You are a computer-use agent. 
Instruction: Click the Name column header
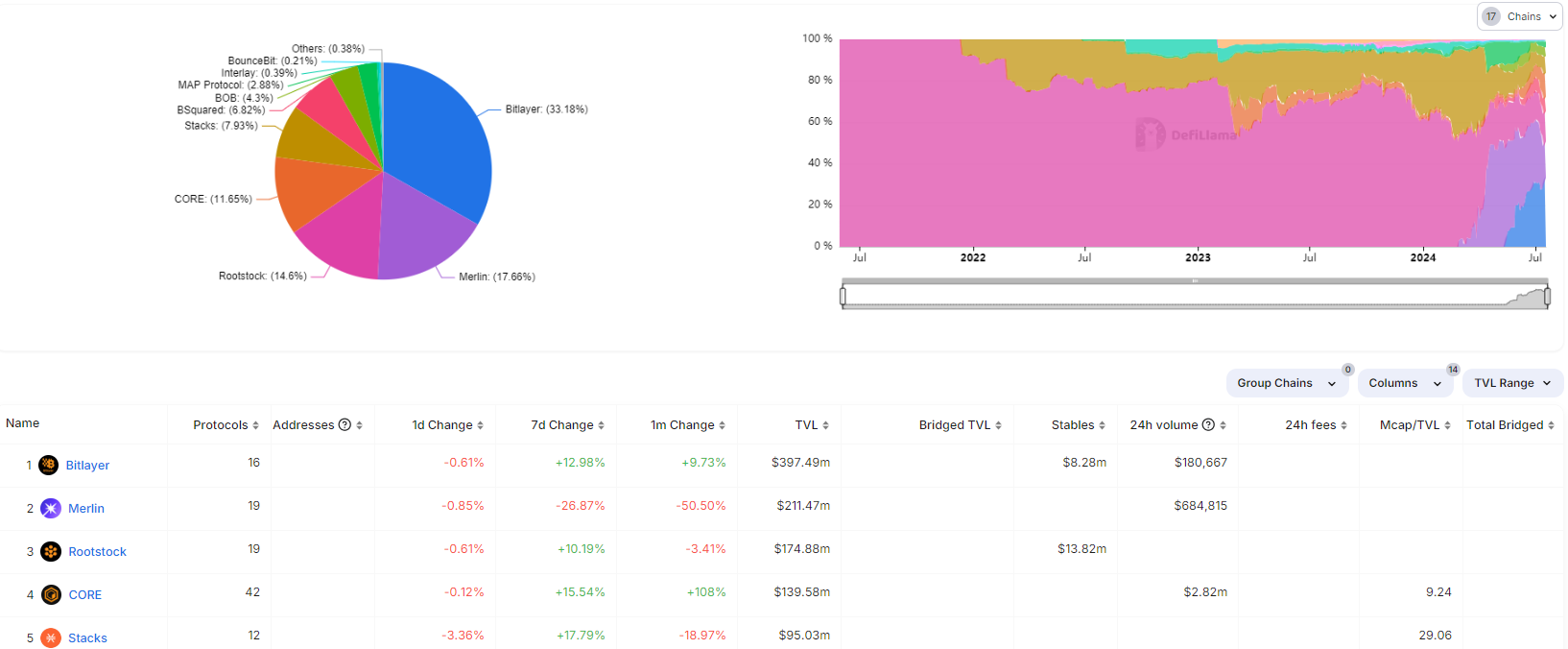tap(23, 423)
